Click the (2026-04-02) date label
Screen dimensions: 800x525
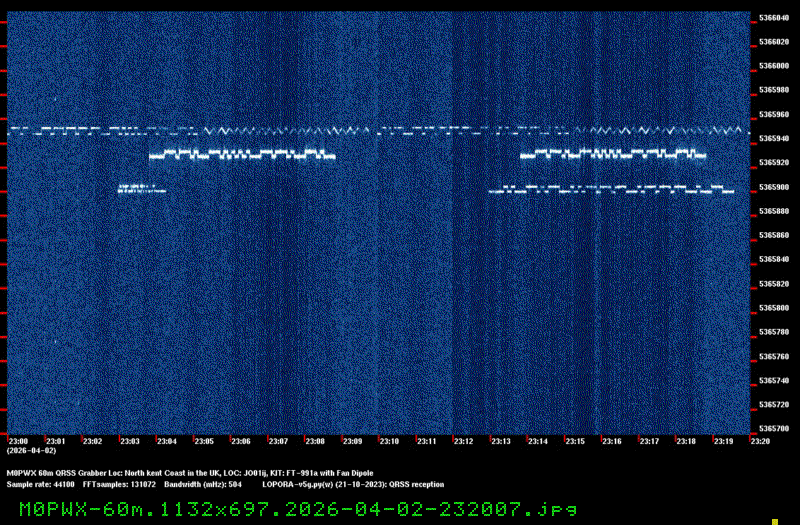(x=31, y=451)
